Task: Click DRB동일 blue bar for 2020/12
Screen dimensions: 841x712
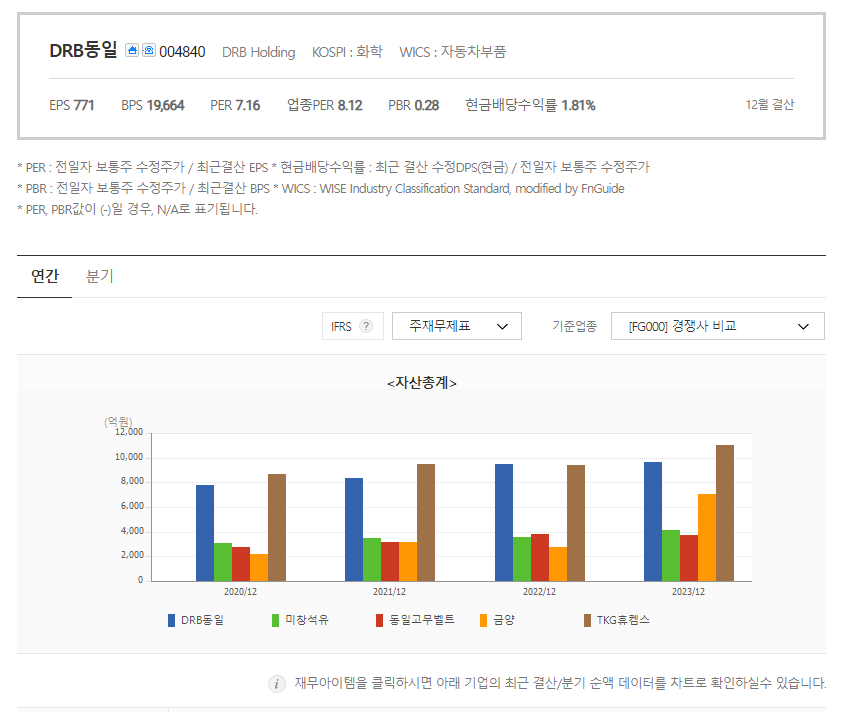Action: (x=205, y=533)
